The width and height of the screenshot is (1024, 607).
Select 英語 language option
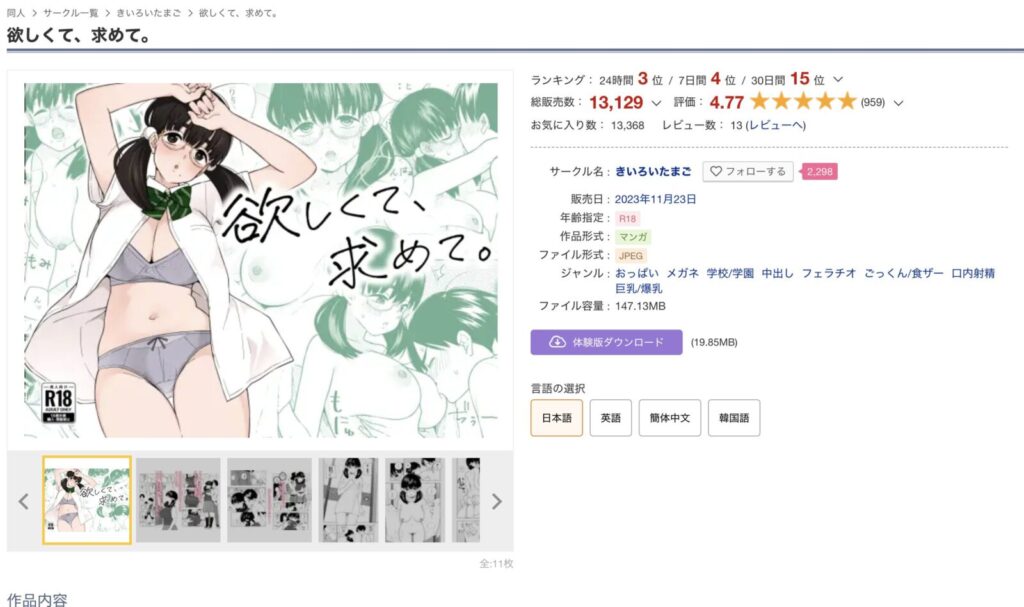611,418
